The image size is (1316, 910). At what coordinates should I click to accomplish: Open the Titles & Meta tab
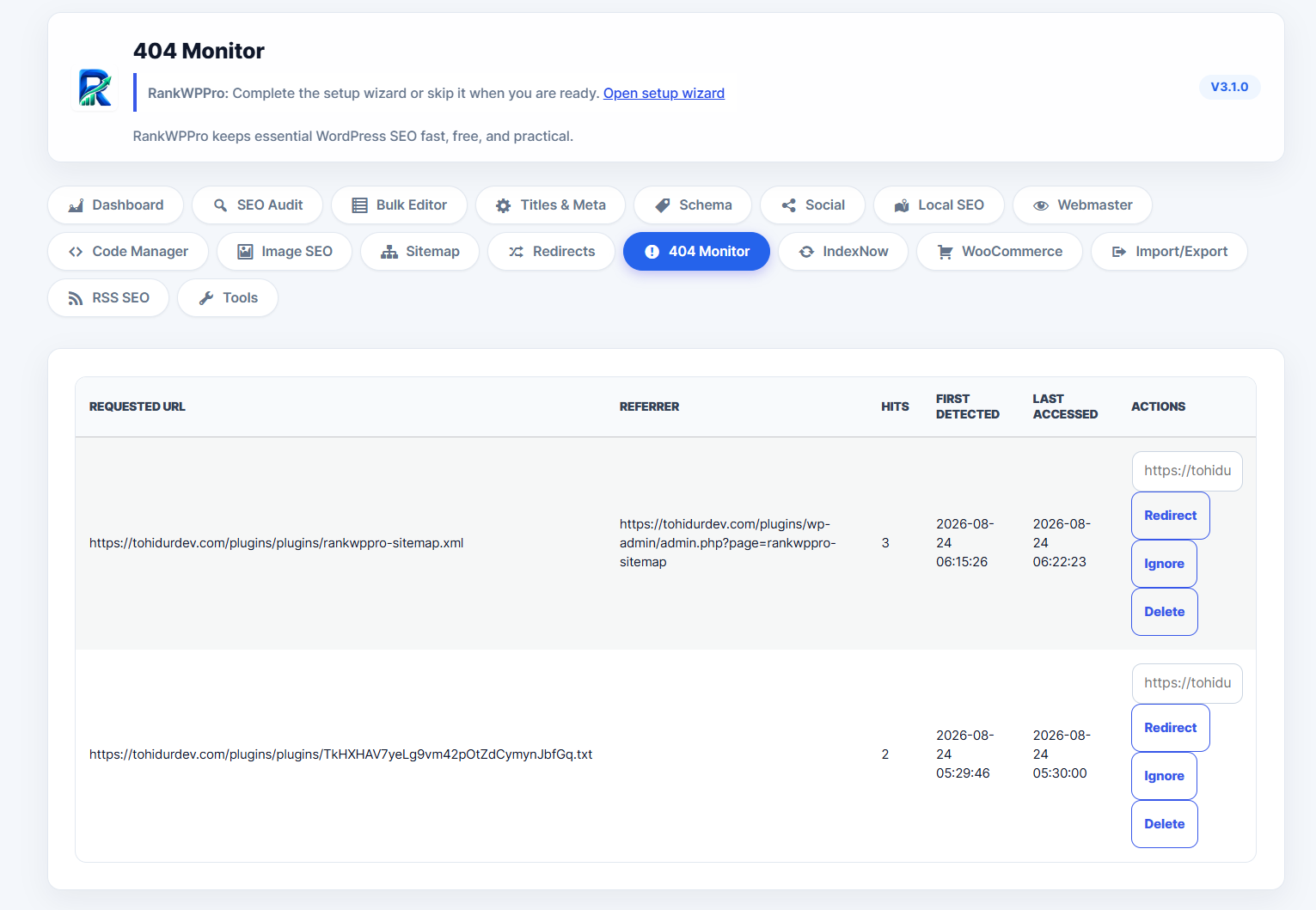tap(551, 205)
